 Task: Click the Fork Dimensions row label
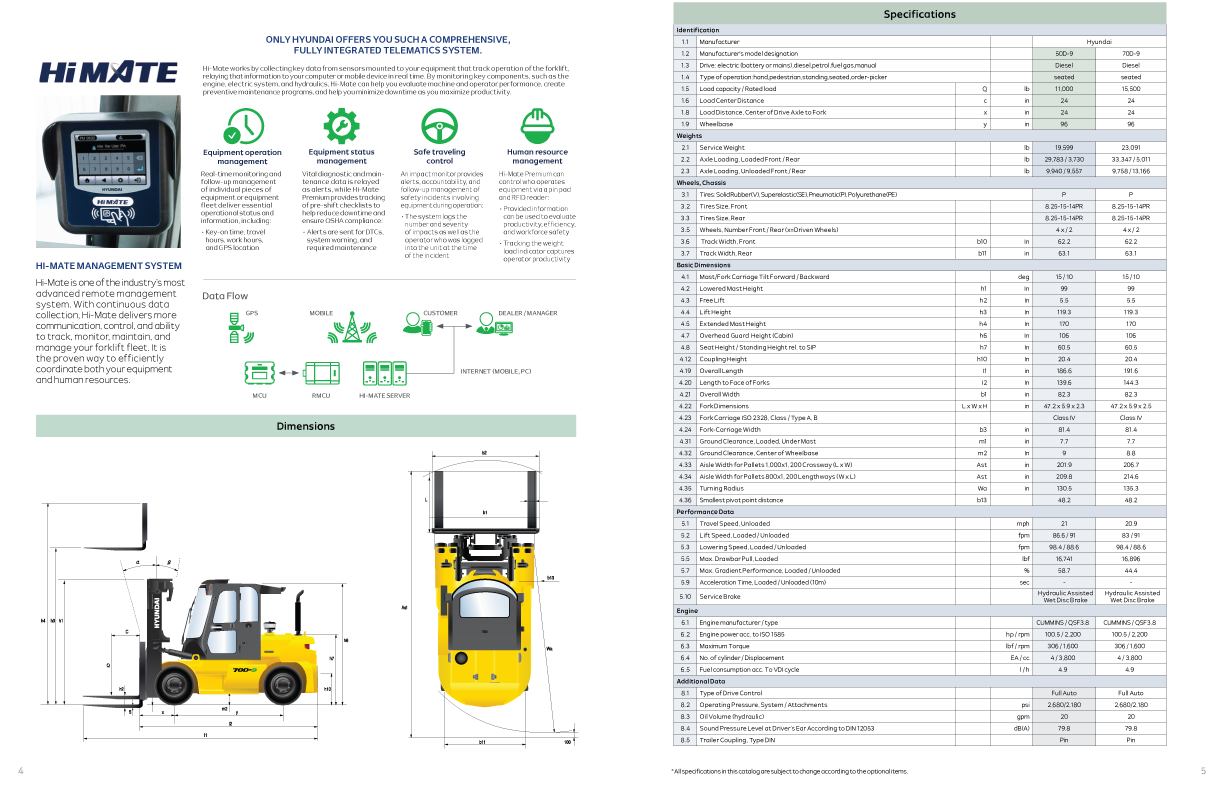click(724, 406)
